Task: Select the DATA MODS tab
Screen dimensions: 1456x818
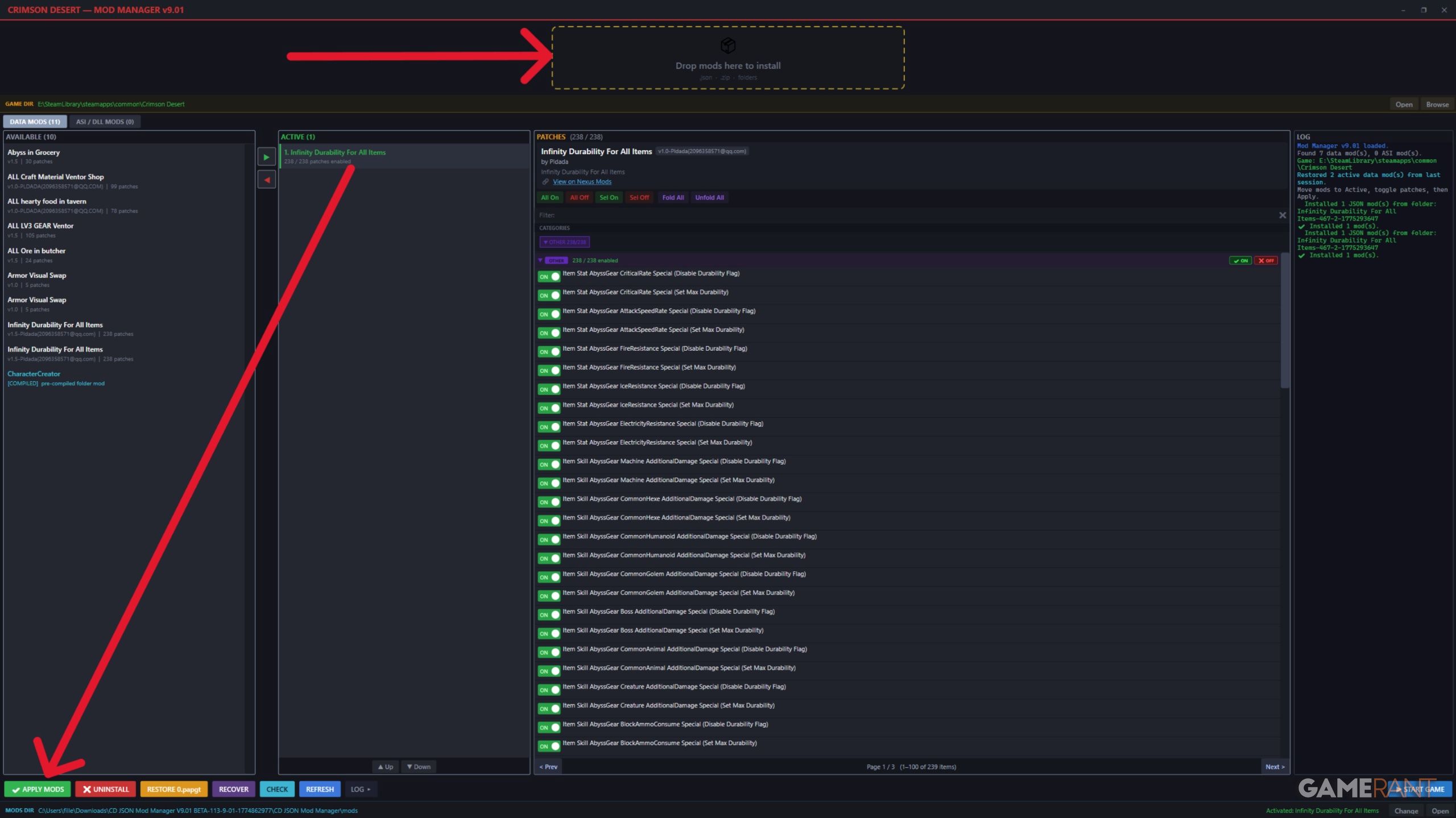Action: [x=35, y=122]
